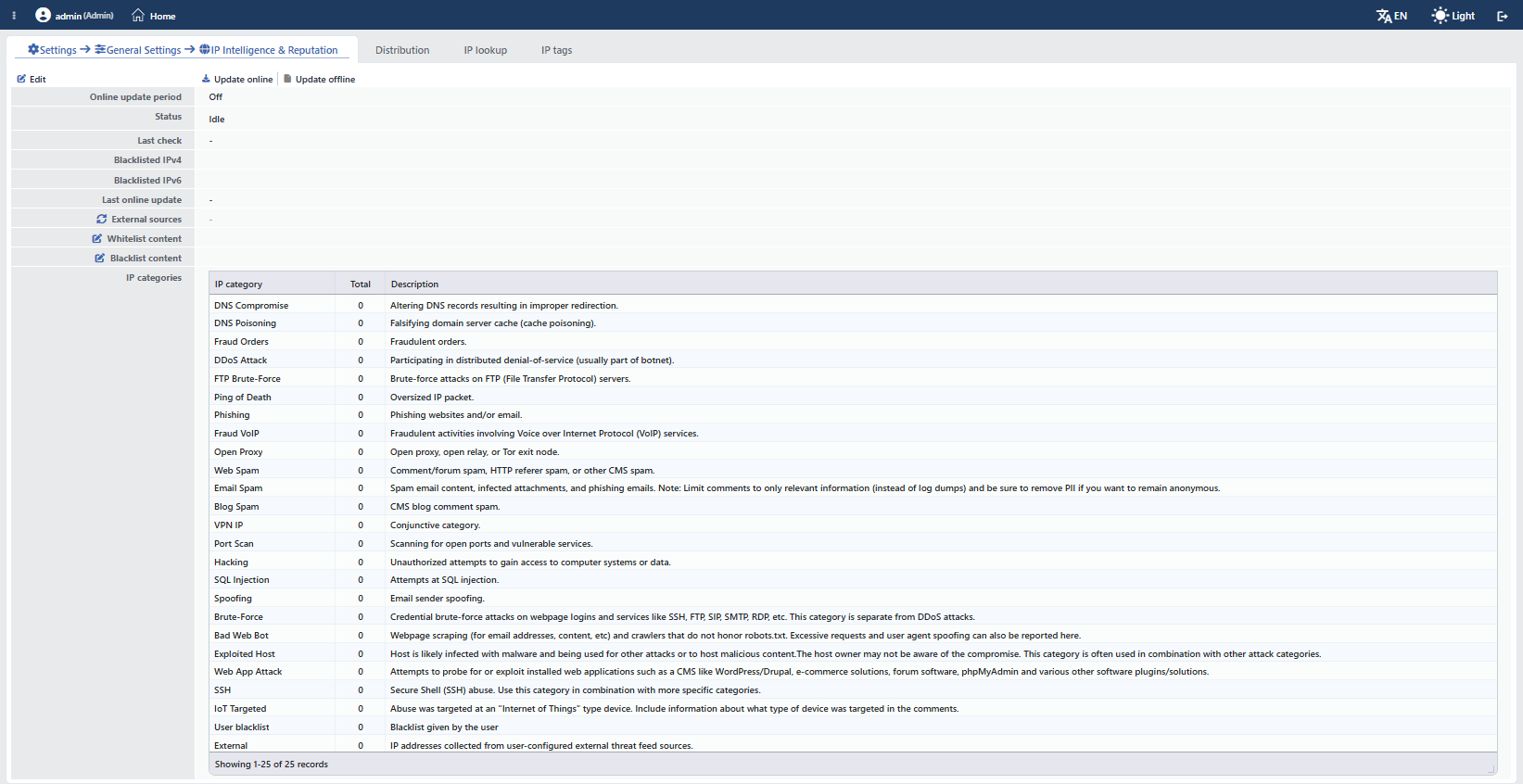Open the IP lookup tab
1523x784 pixels.
click(x=486, y=50)
